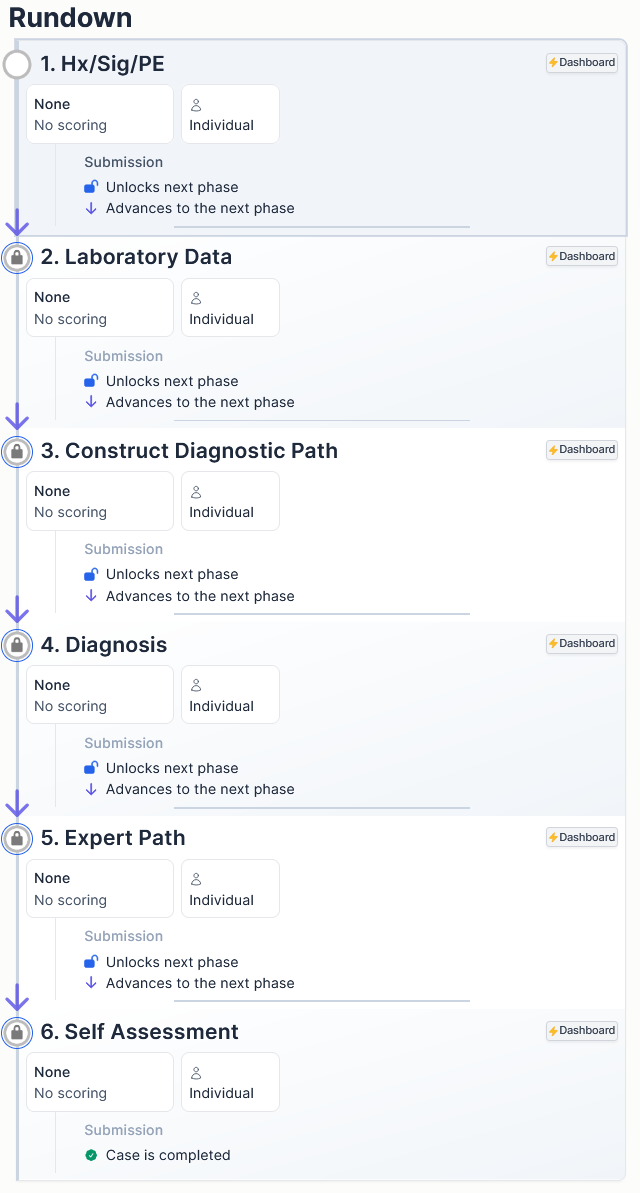Select the Individual box in Laboratory Data
Image resolution: width=640 pixels, height=1193 pixels.
[230, 308]
